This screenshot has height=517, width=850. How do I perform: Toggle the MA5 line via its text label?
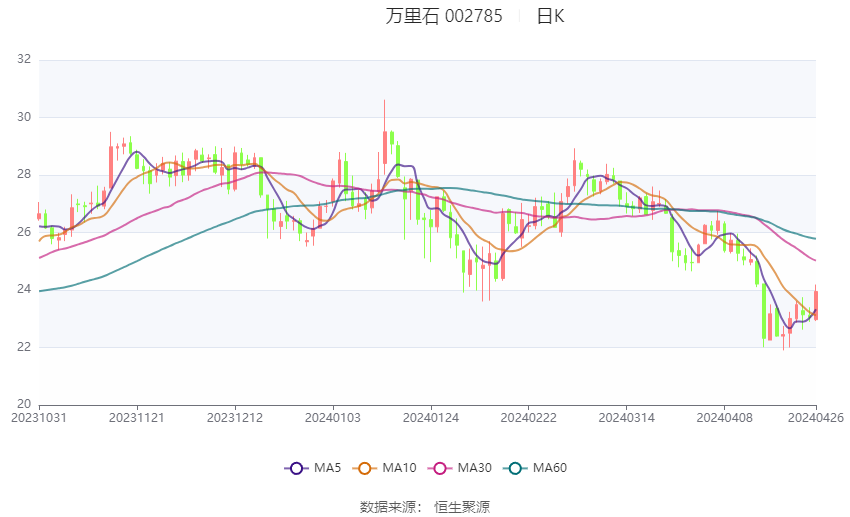(327, 468)
